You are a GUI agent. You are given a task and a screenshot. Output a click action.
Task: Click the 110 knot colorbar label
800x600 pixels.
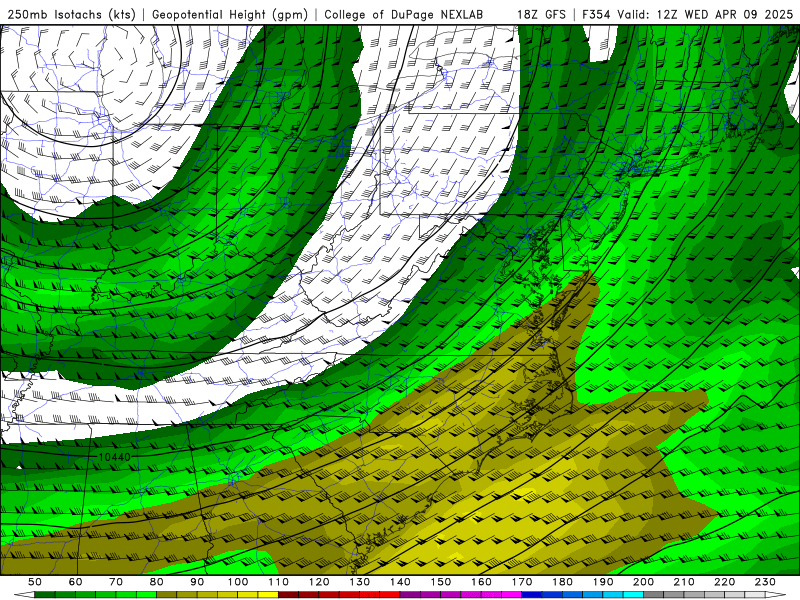278,582
